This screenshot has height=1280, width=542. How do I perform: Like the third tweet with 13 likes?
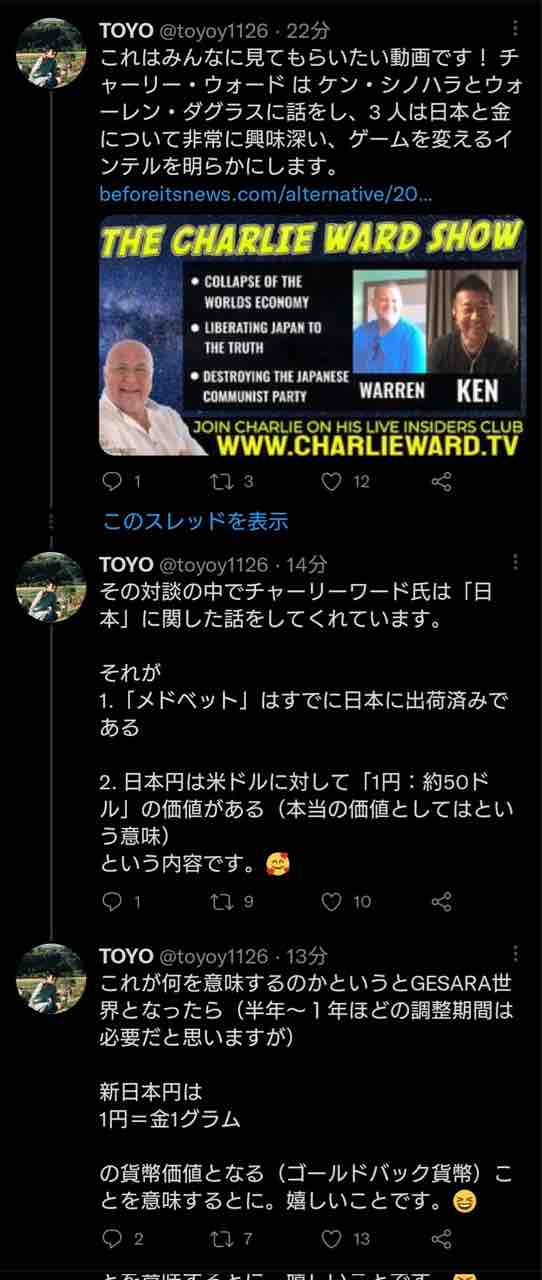pos(332,1239)
